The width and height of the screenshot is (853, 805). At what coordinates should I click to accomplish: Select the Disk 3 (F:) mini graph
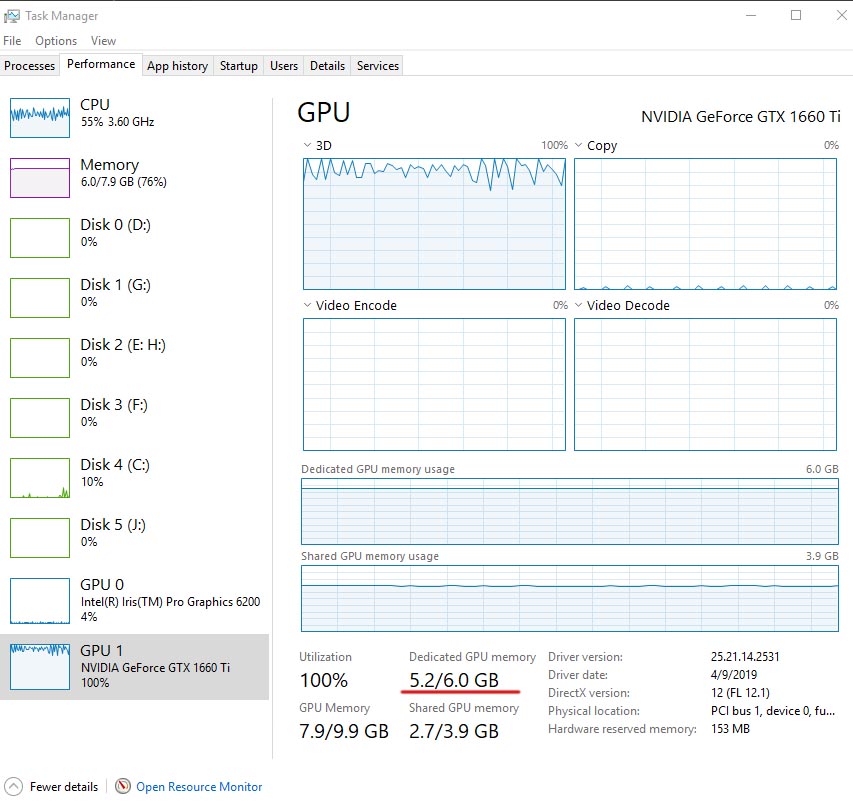pos(40,418)
